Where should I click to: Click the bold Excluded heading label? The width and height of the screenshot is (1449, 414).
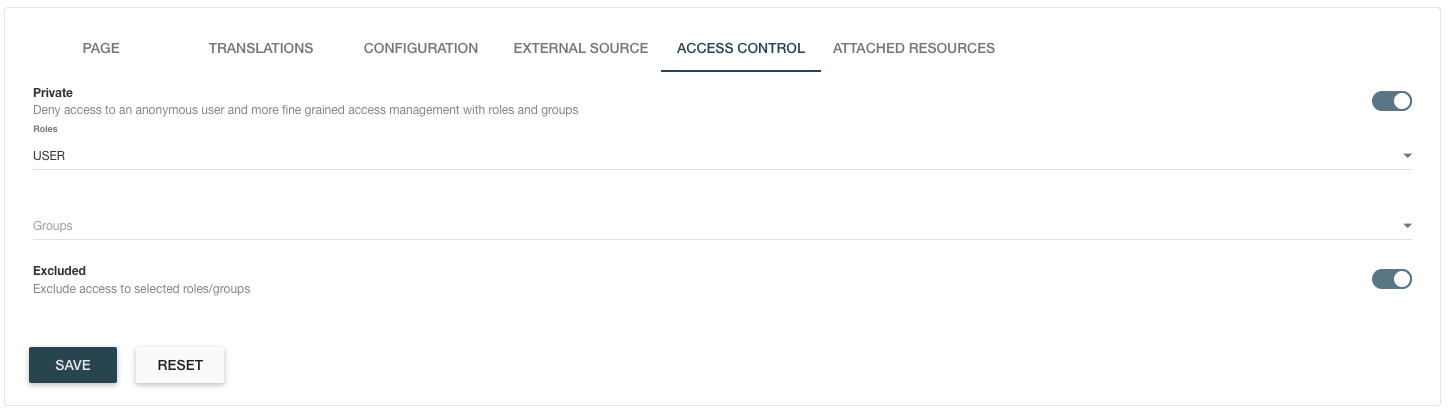[x=59, y=271]
